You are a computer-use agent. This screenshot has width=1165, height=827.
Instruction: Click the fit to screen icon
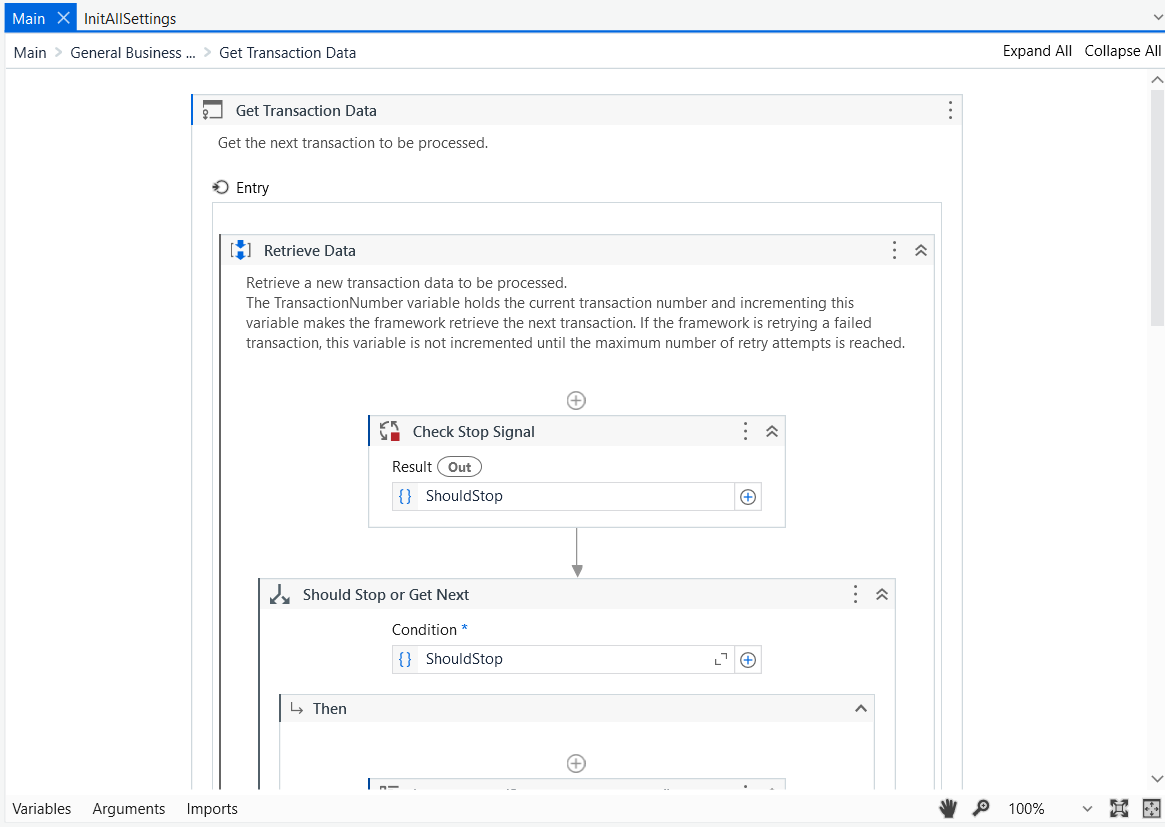1119,808
